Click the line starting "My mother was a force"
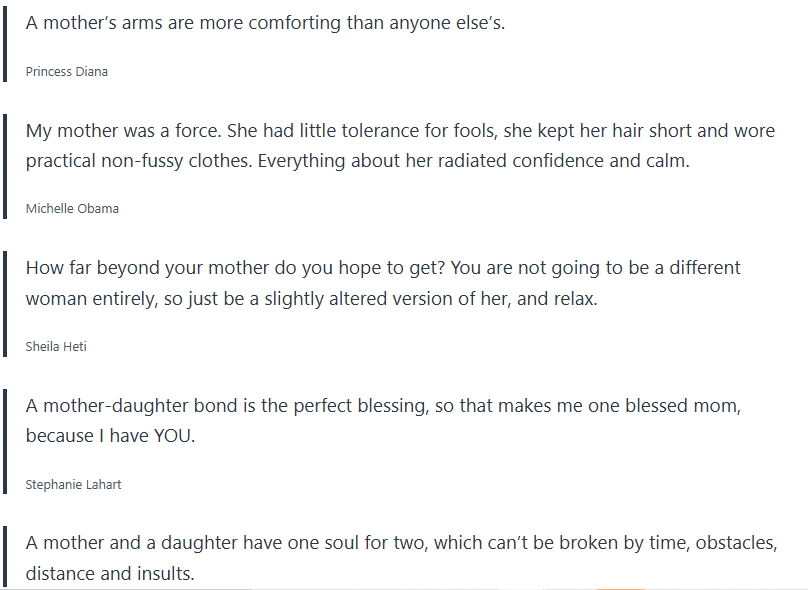The height and width of the screenshot is (590, 808). click(x=400, y=131)
